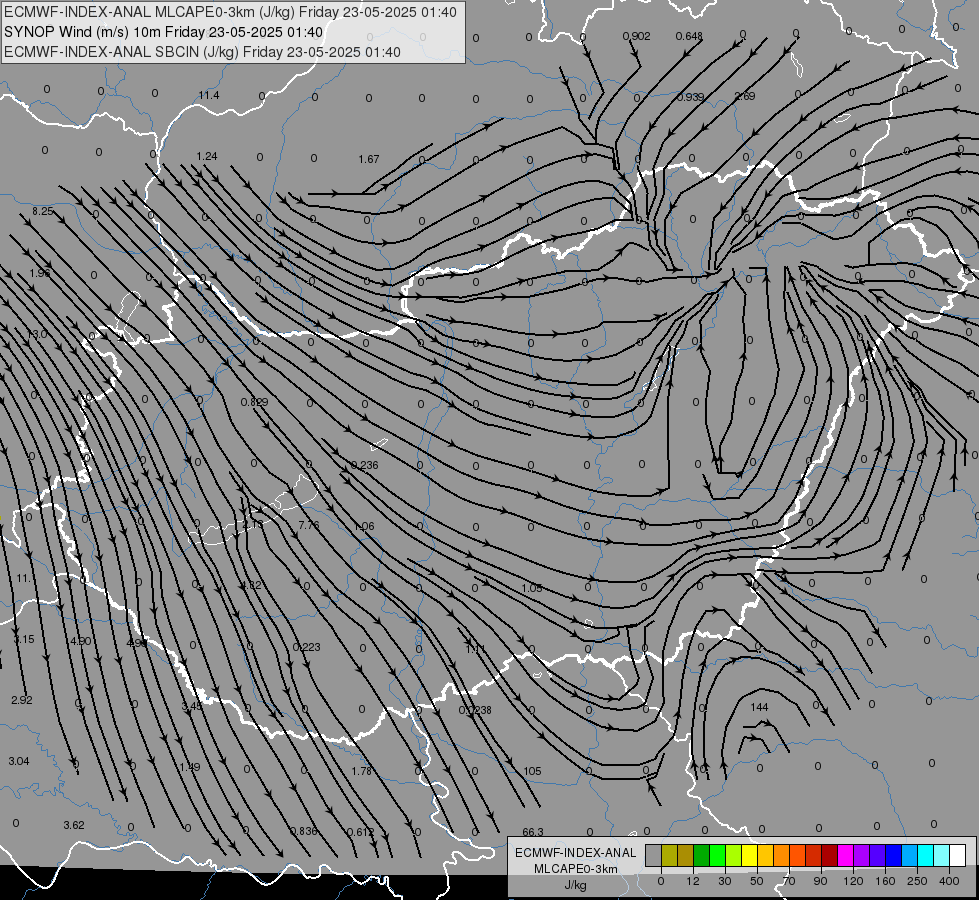Click the legend tick value 50

point(757,881)
